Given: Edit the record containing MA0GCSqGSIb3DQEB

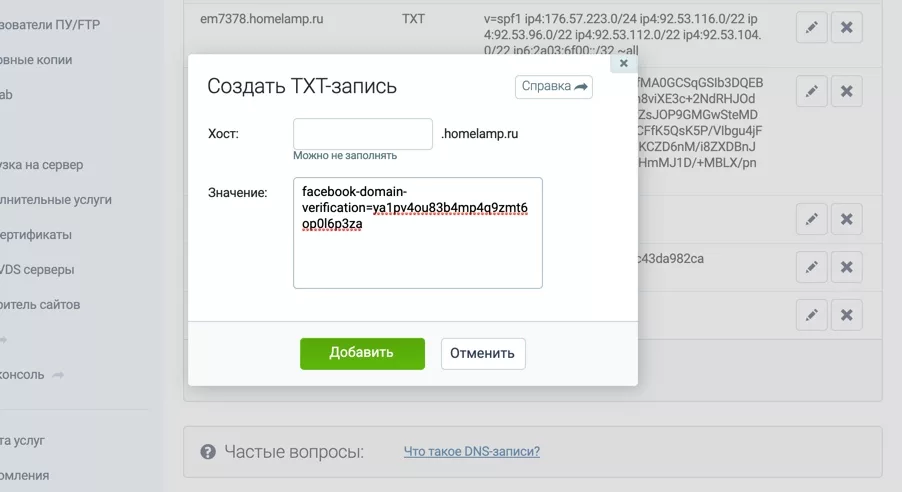Looking at the screenshot, I should click(812, 91).
